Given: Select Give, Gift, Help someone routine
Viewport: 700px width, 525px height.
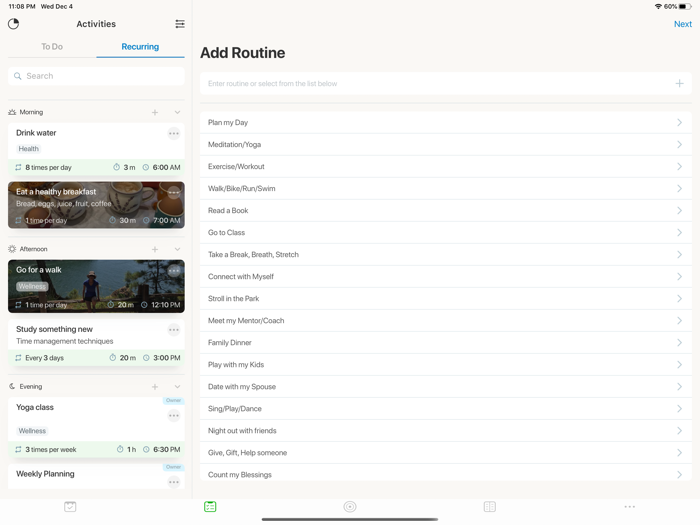Looking at the screenshot, I should click(446, 453).
